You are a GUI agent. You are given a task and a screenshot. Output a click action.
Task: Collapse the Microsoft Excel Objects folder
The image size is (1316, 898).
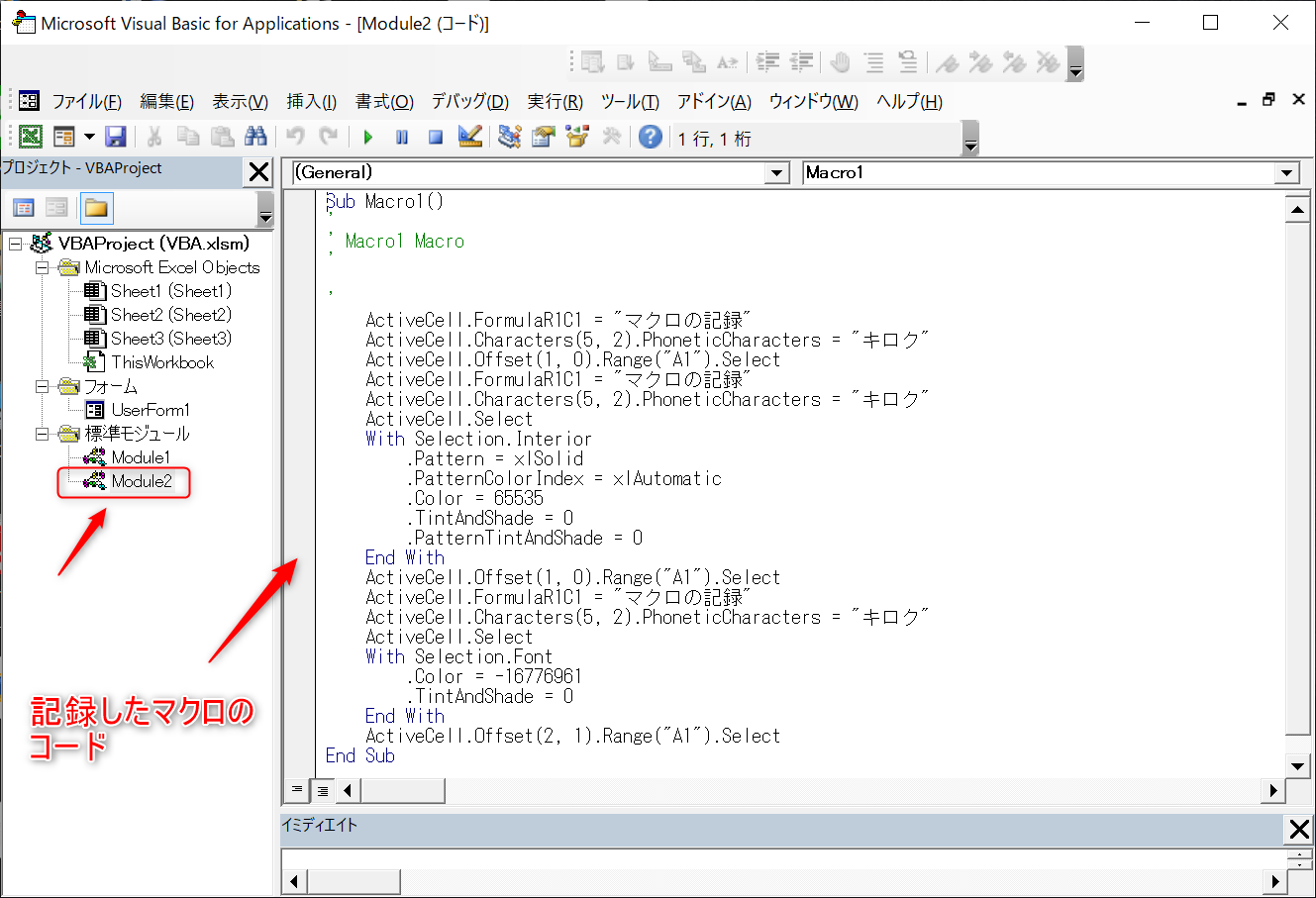pos(42,267)
